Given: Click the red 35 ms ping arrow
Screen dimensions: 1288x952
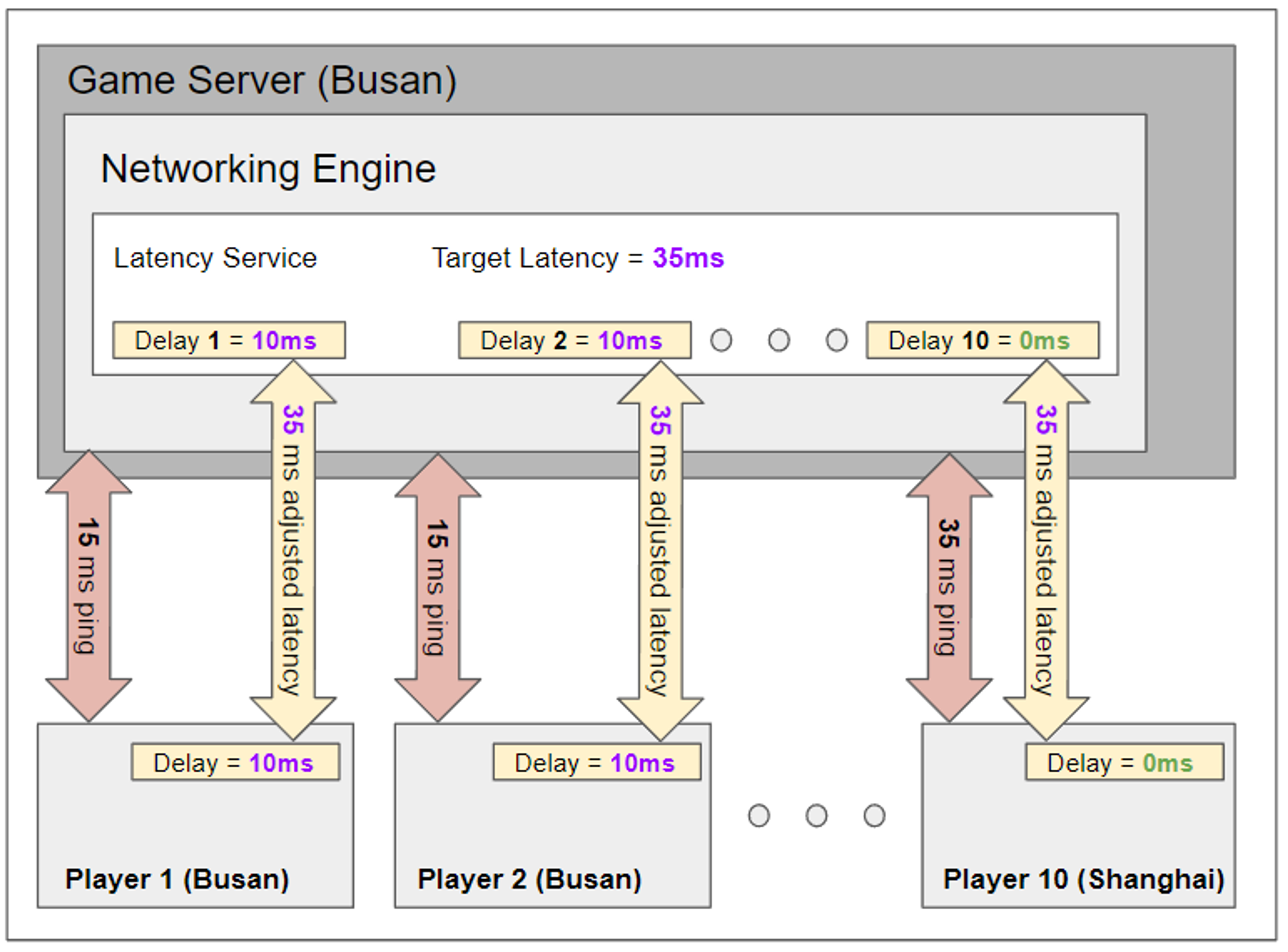Looking at the screenshot, I should point(949,586).
